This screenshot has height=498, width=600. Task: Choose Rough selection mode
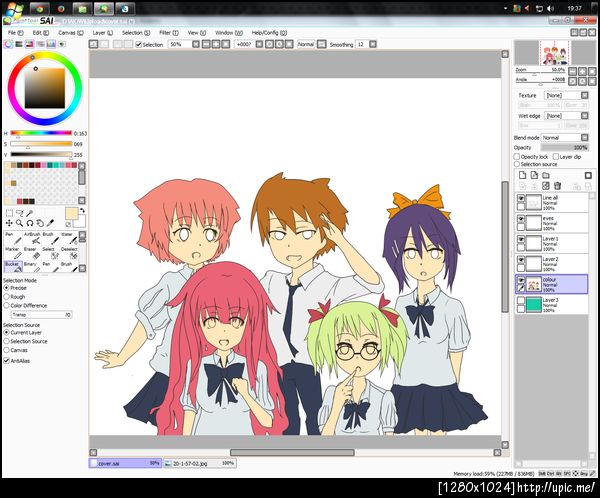7,297
